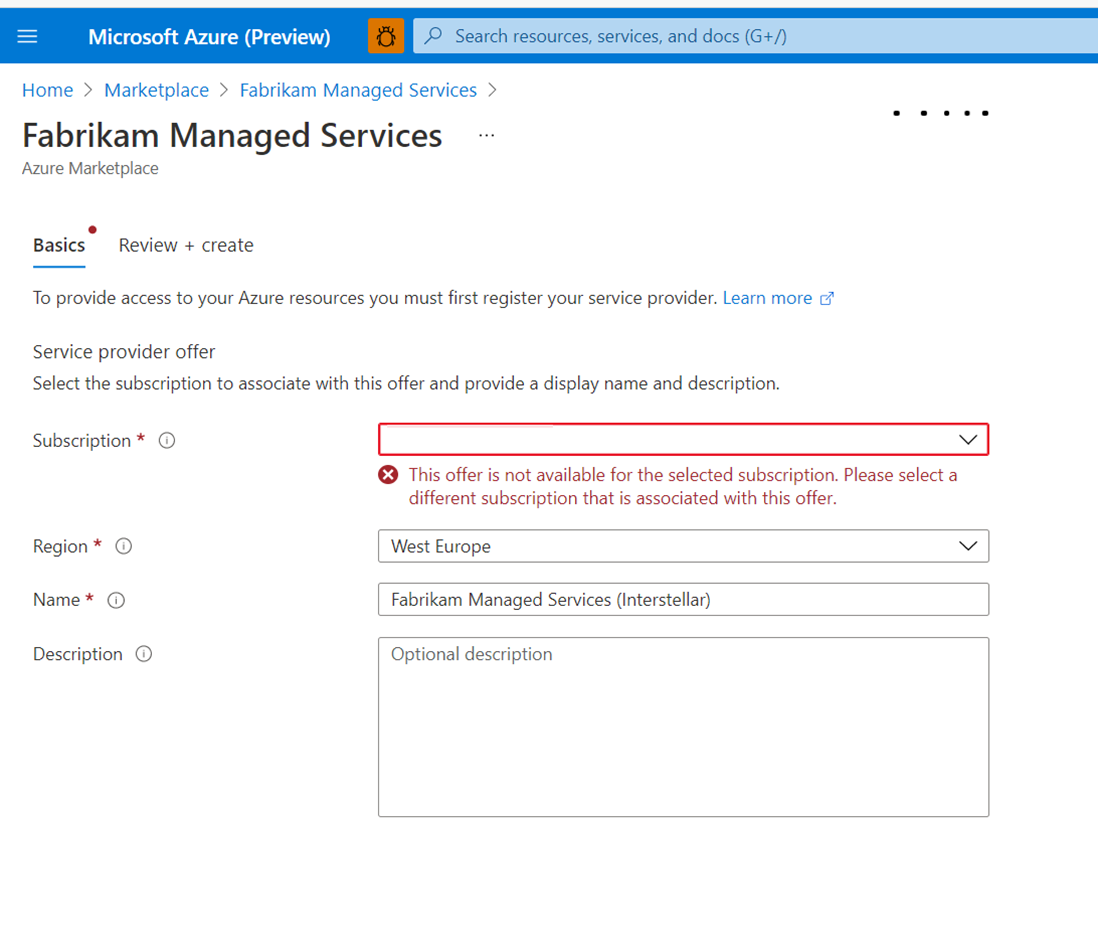Focus the Search resources, services, and docs box

[756, 36]
